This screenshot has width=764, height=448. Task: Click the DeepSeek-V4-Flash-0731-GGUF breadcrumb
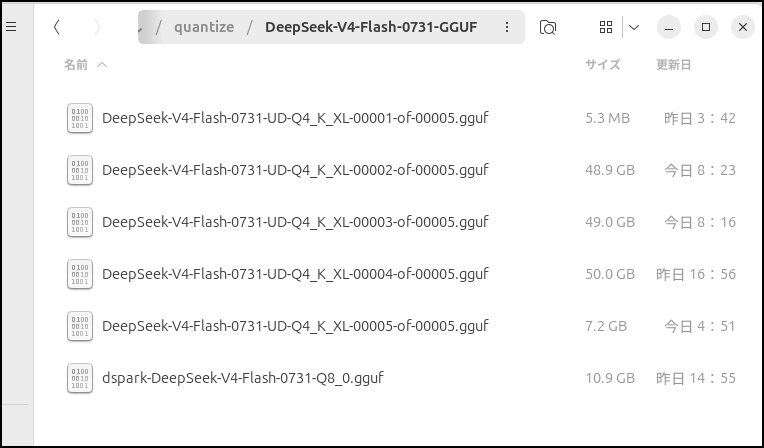coord(371,27)
